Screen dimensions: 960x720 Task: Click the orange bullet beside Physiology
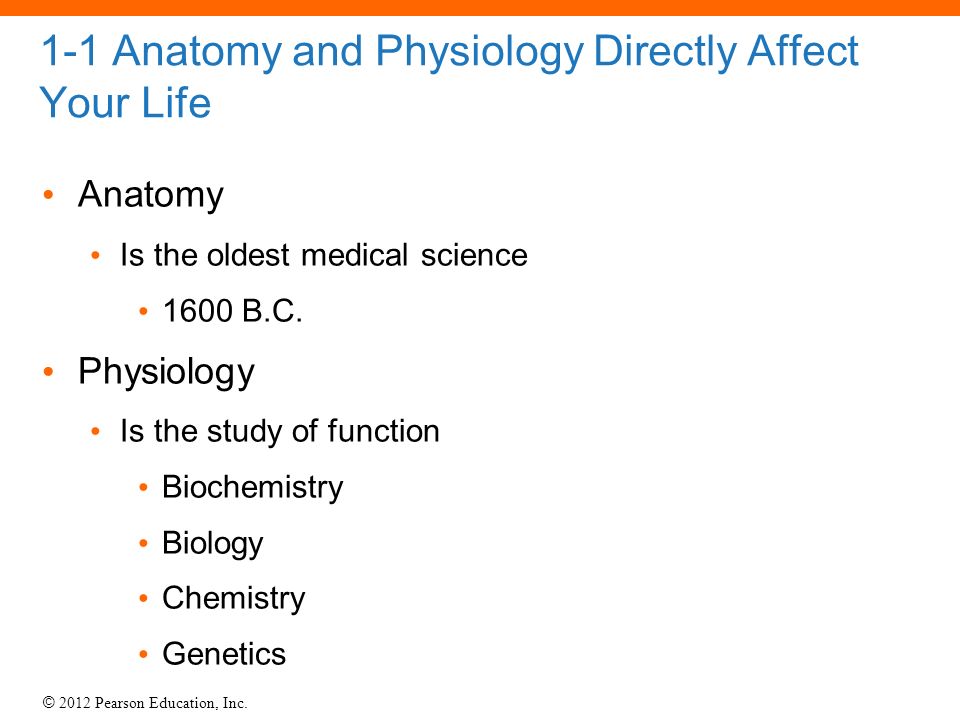pos(49,372)
